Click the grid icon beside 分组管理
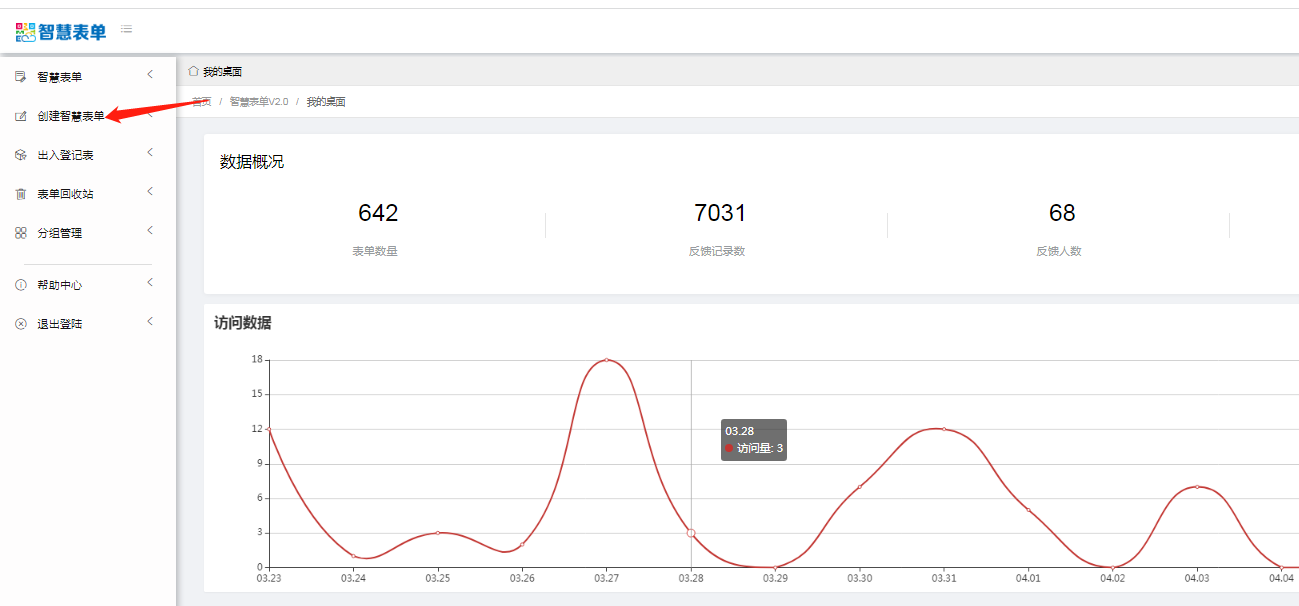Image resolution: width=1299 pixels, height=606 pixels. click(x=21, y=233)
